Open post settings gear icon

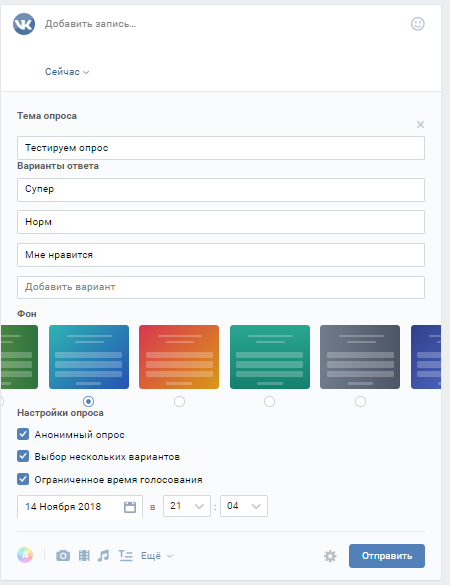point(330,556)
